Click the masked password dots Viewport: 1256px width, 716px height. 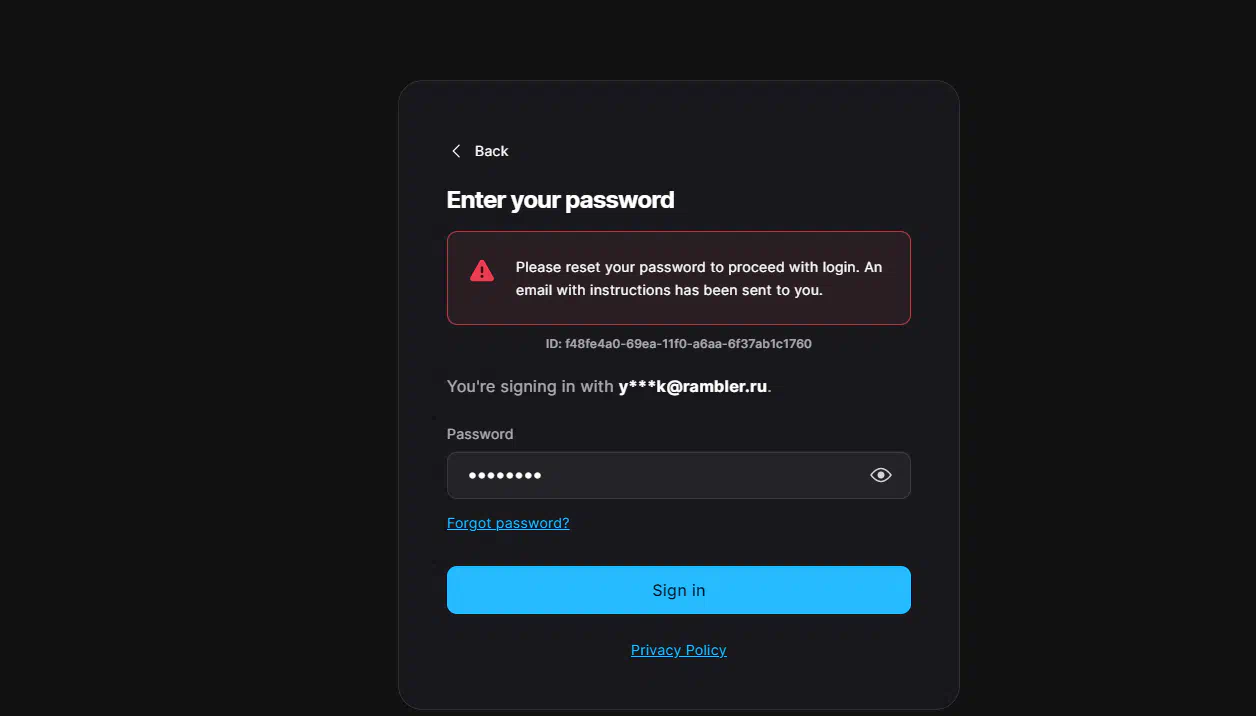tap(505, 476)
